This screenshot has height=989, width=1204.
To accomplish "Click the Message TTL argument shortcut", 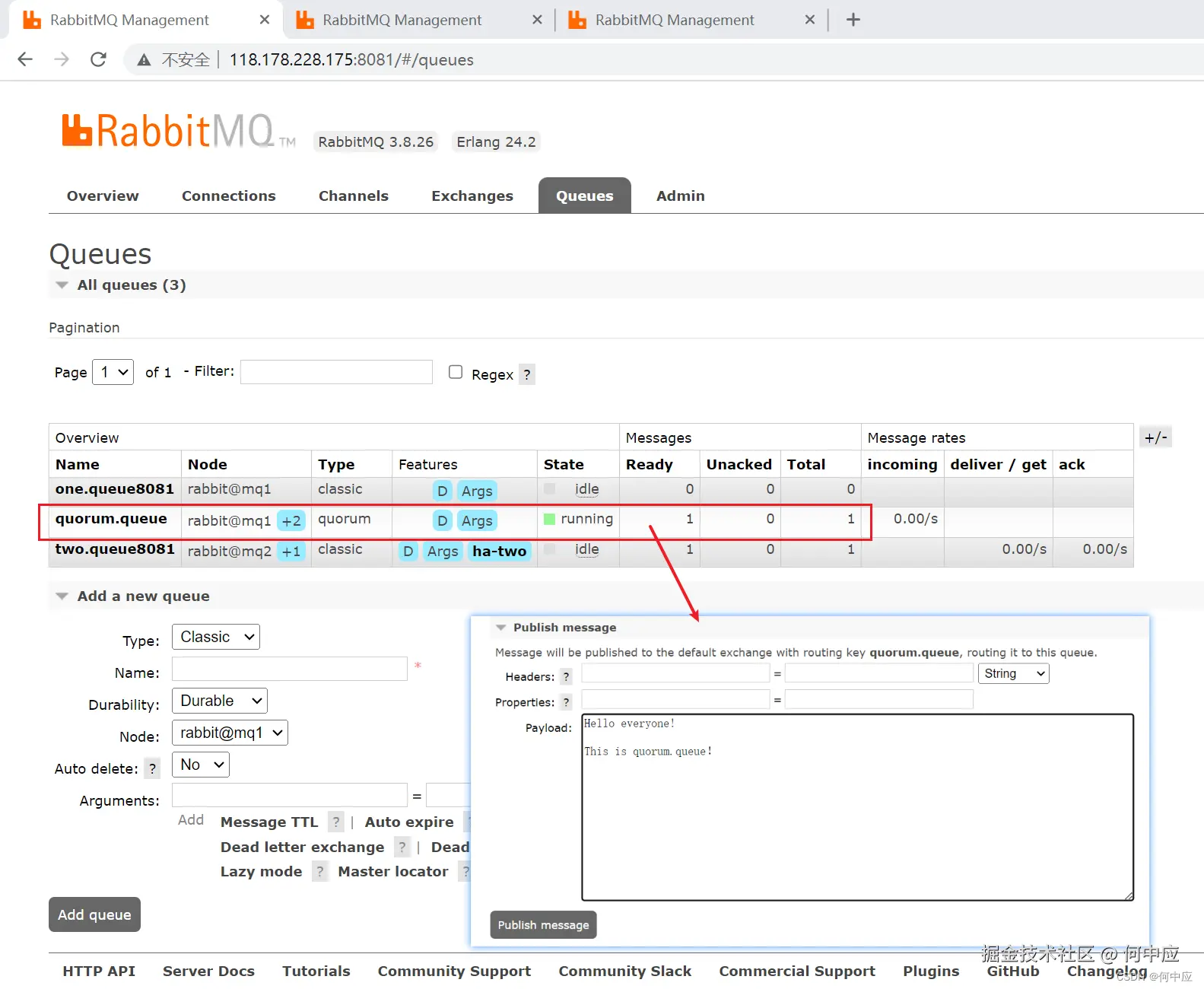I will pyautogui.click(x=269, y=822).
